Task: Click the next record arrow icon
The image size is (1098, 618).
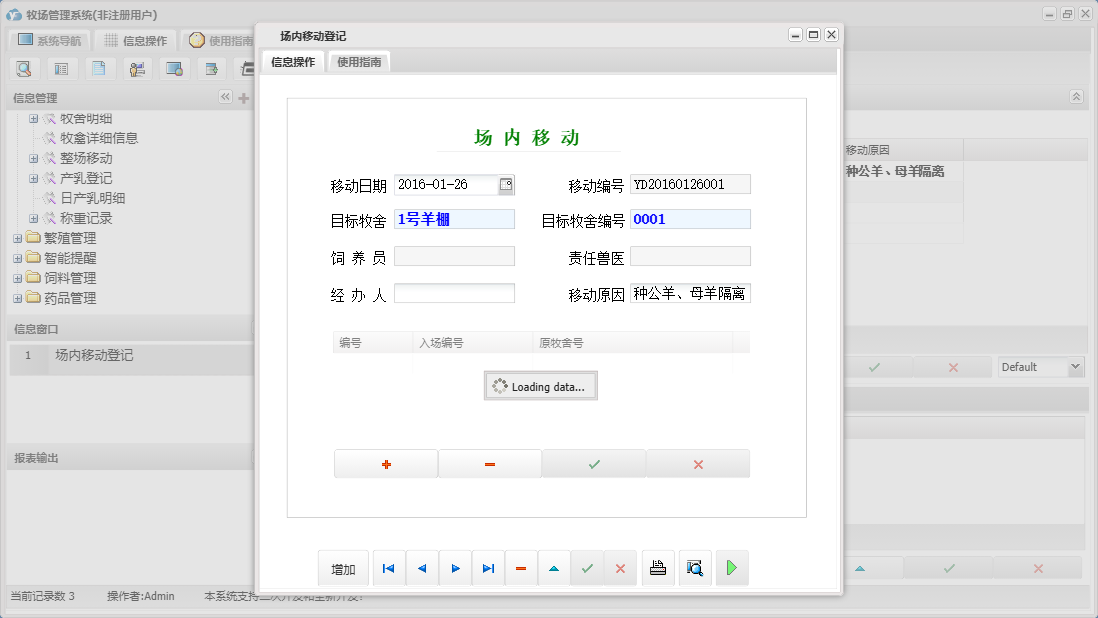Action: [x=455, y=568]
